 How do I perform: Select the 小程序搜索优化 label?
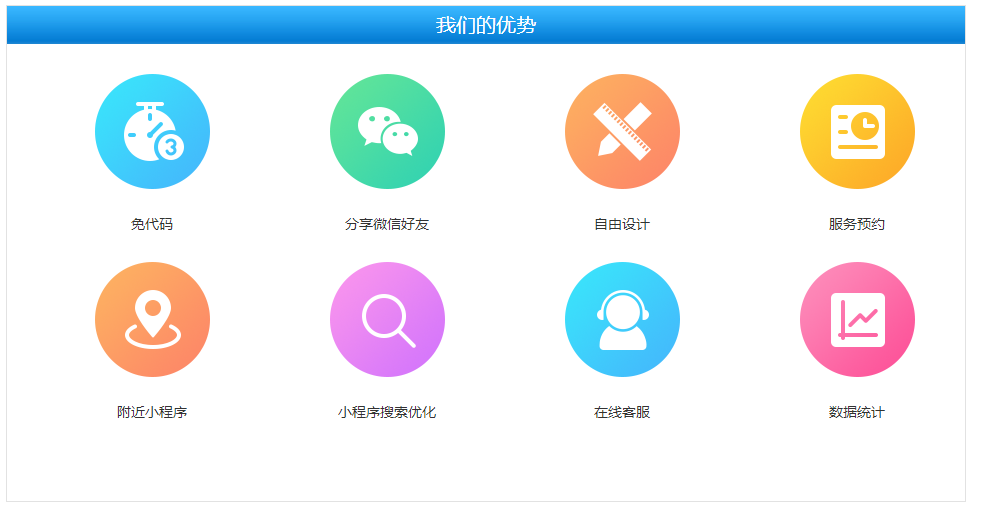[387, 412]
